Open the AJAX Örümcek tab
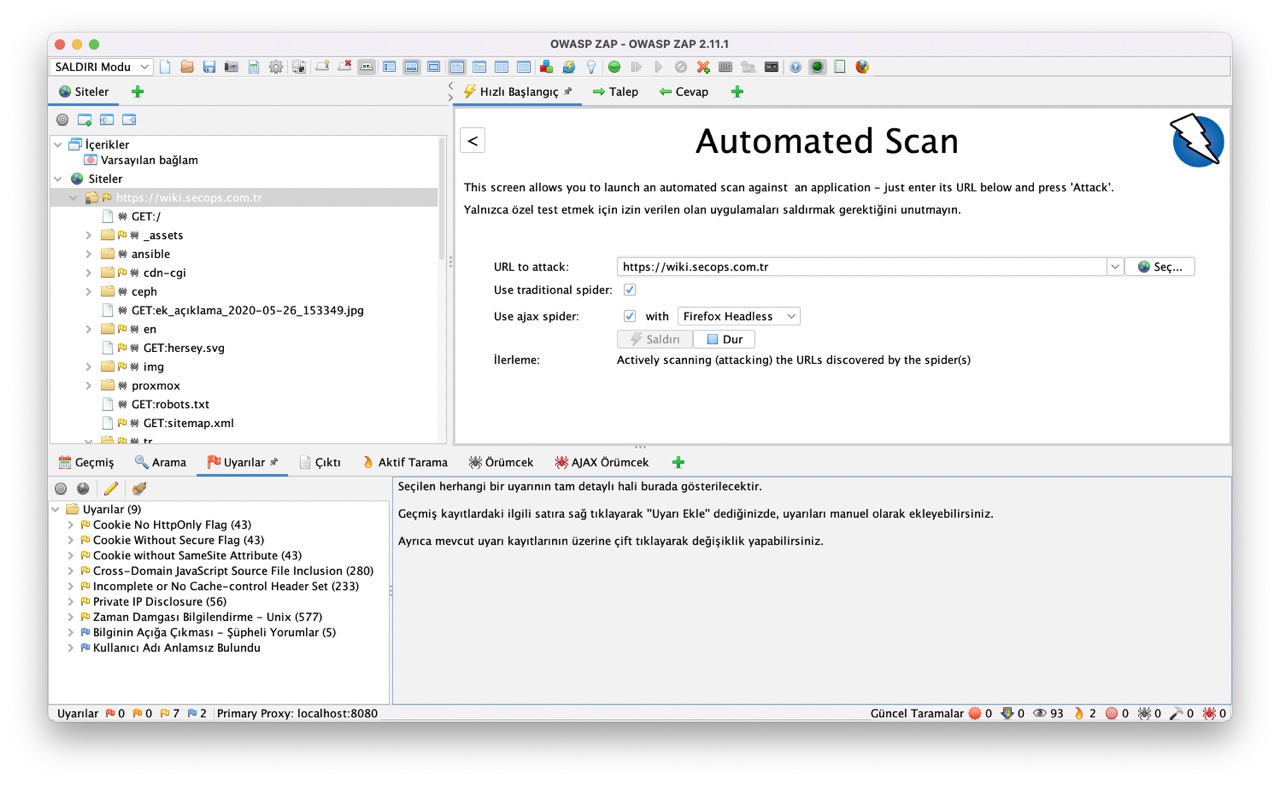The image size is (1280, 785). point(601,462)
